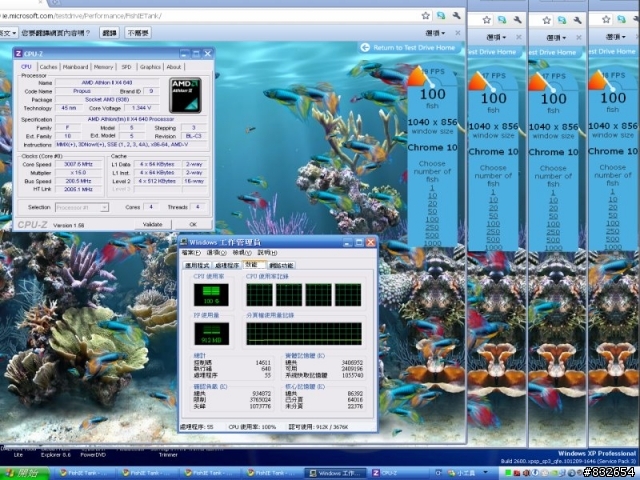Open the 檔案(F) menu in Task Manager

[x=191, y=253]
